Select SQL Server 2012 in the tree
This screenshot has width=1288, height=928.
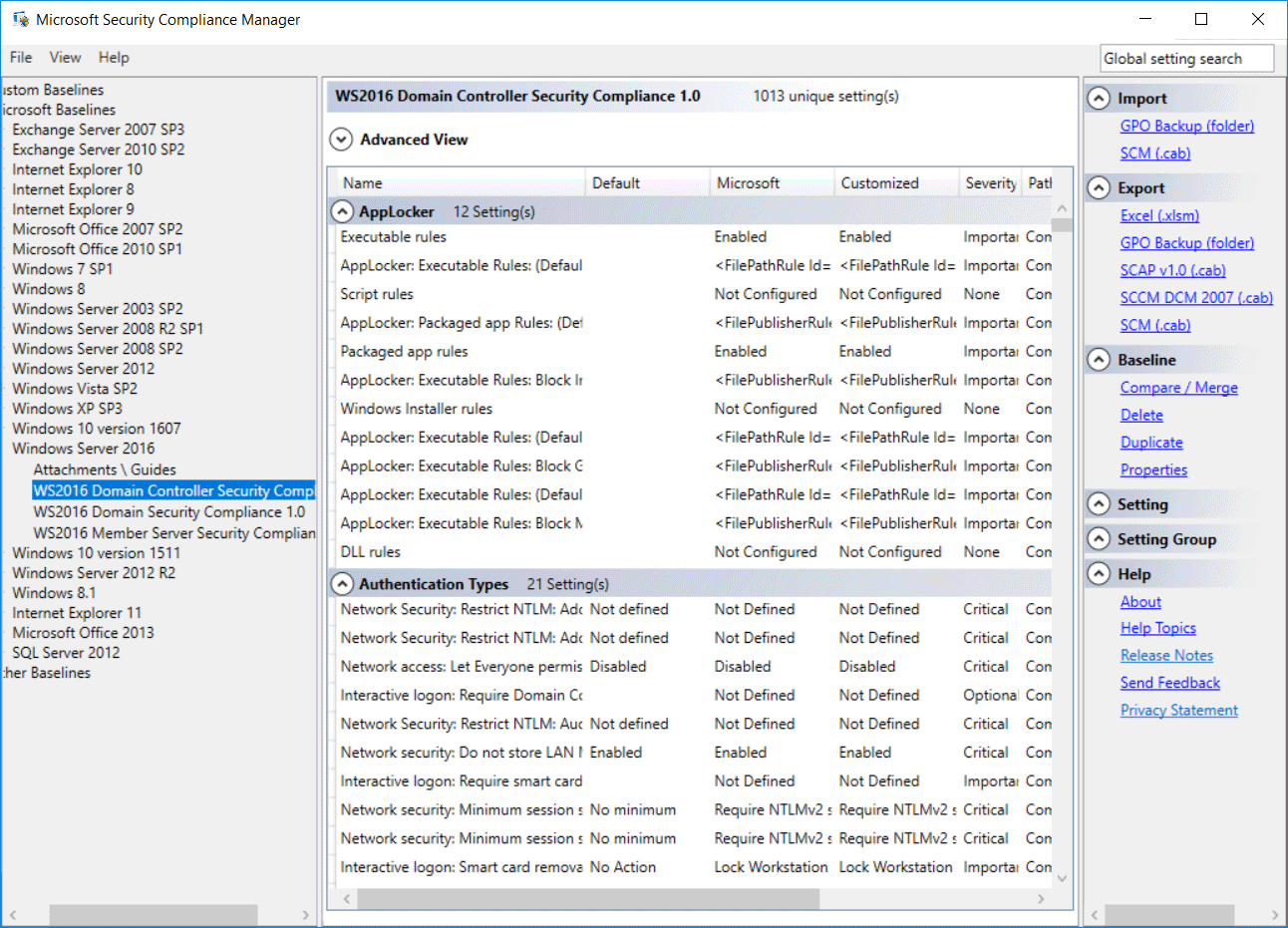(66, 653)
